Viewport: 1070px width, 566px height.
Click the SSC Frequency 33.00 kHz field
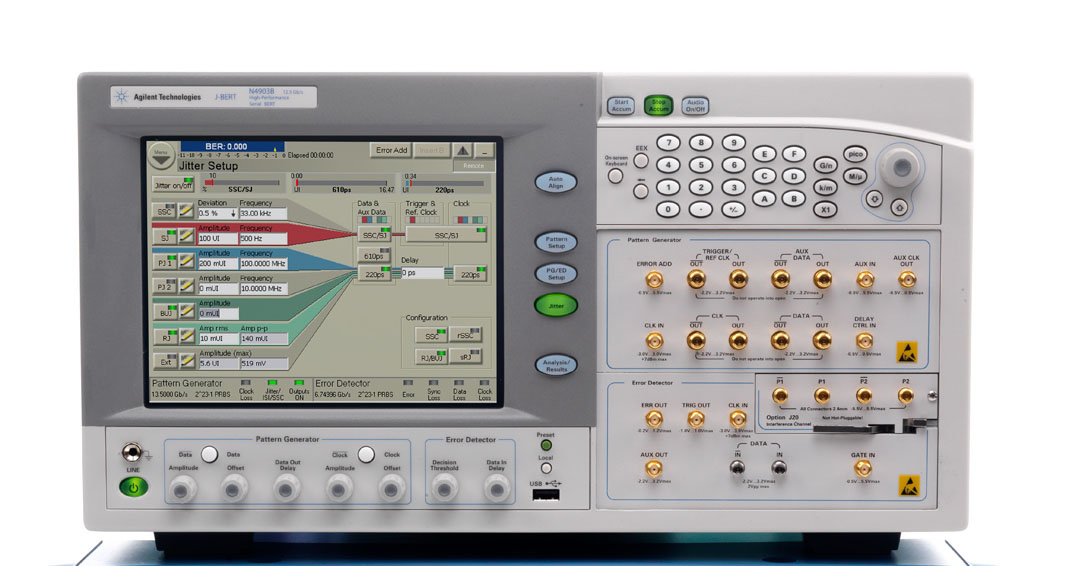263,214
